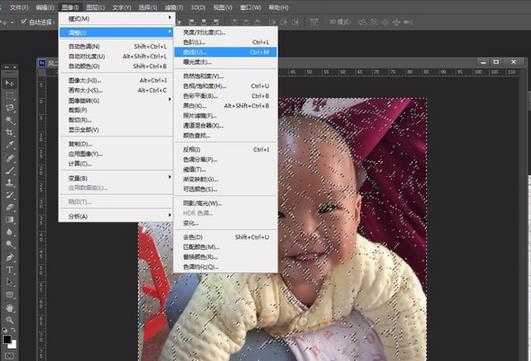Viewport: 531px width, 361px height.
Task: Expand the 变量(B) submenu arrow
Action: [x=170, y=177]
